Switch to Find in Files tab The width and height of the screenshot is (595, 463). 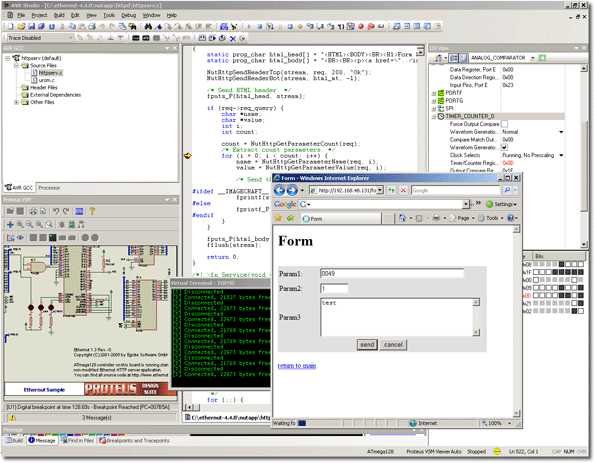point(77,441)
